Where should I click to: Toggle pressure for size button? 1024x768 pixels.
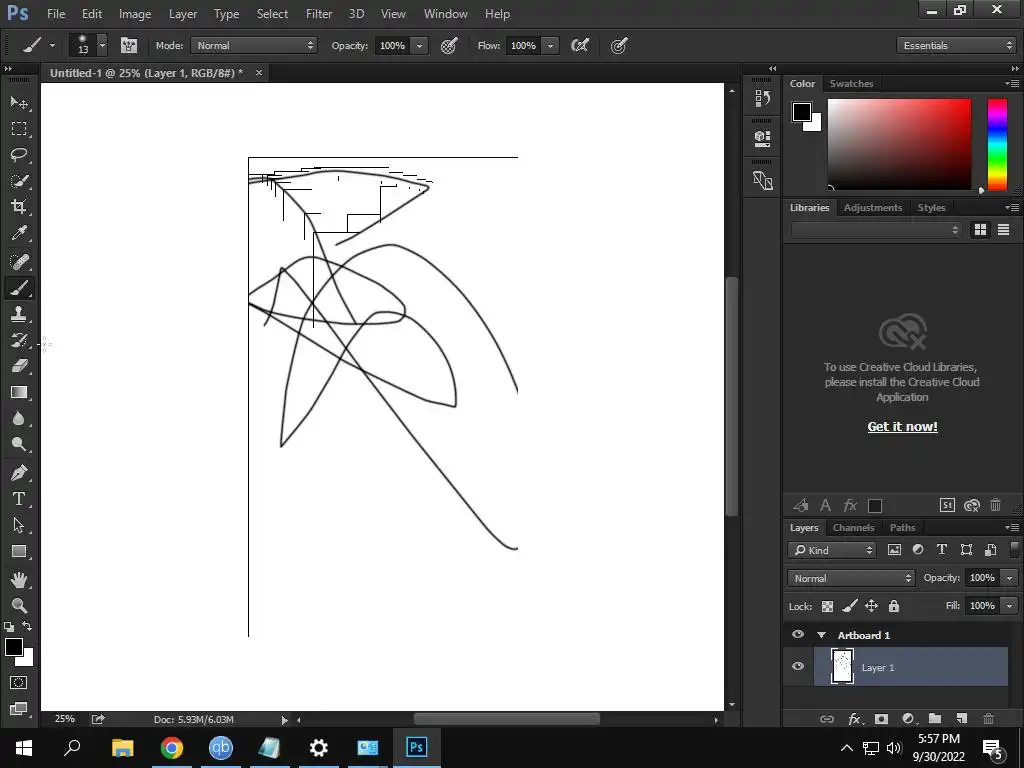click(619, 45)
